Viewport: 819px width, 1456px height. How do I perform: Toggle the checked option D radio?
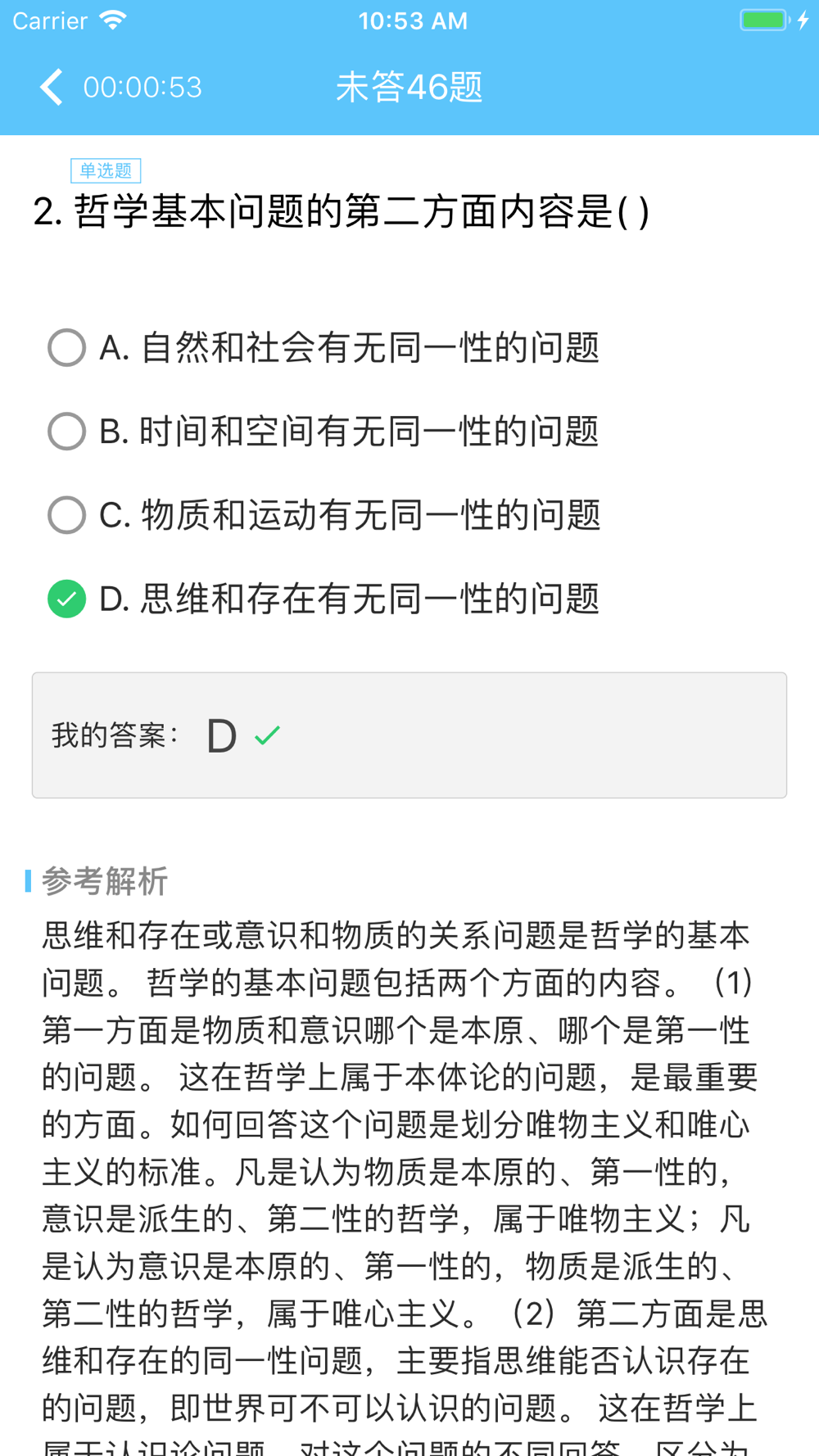(x=67, y=599)
